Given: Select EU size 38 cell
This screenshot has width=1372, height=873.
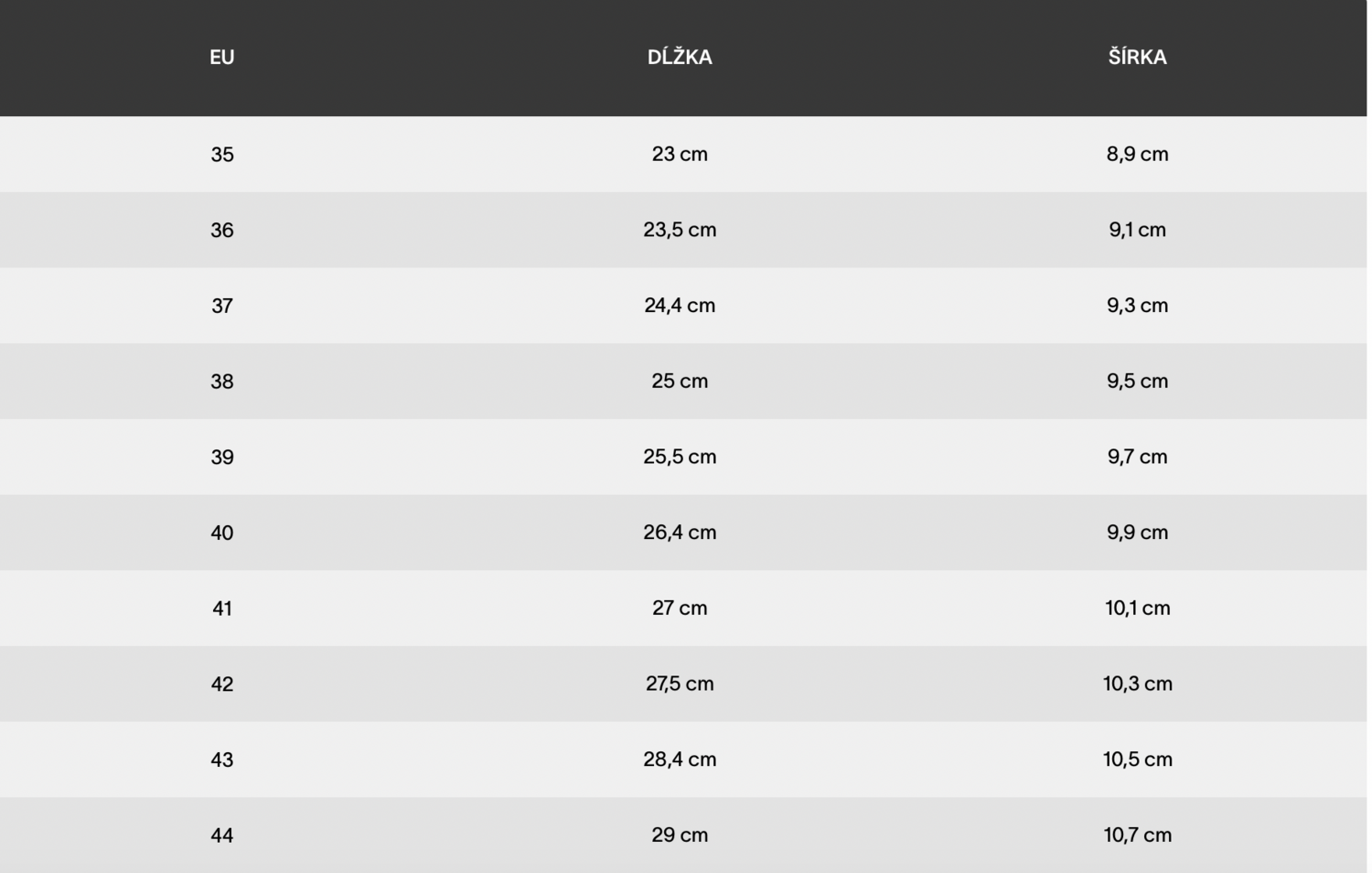Looking at the screenshot, I should click(222, 382).
